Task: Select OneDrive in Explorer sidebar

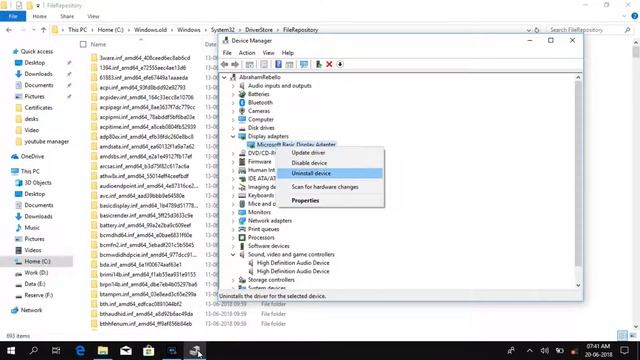Action: coord(32,156)
